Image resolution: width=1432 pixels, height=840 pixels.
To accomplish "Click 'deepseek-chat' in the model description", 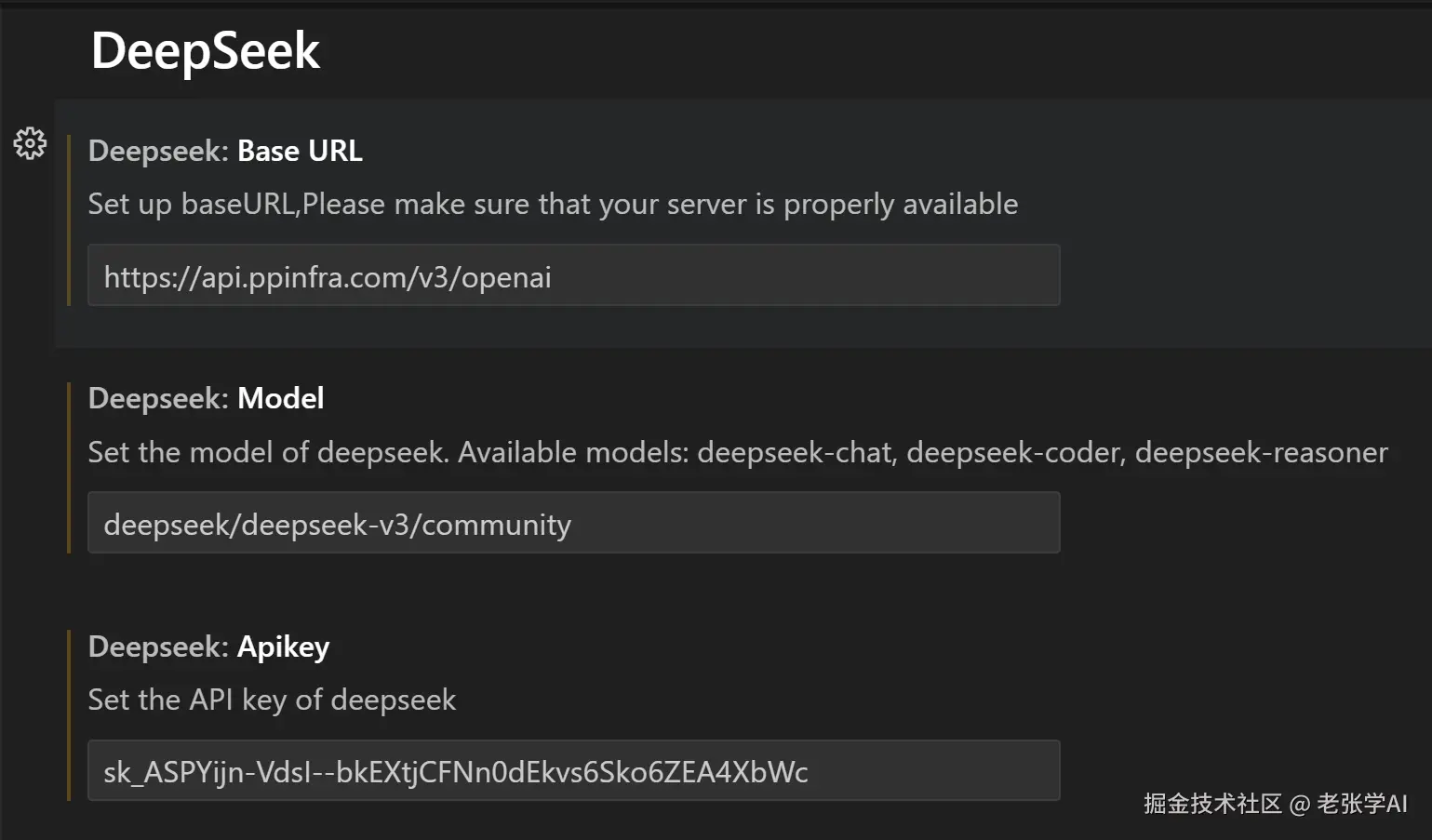I will pyautogui.click(x=796, y=452).
